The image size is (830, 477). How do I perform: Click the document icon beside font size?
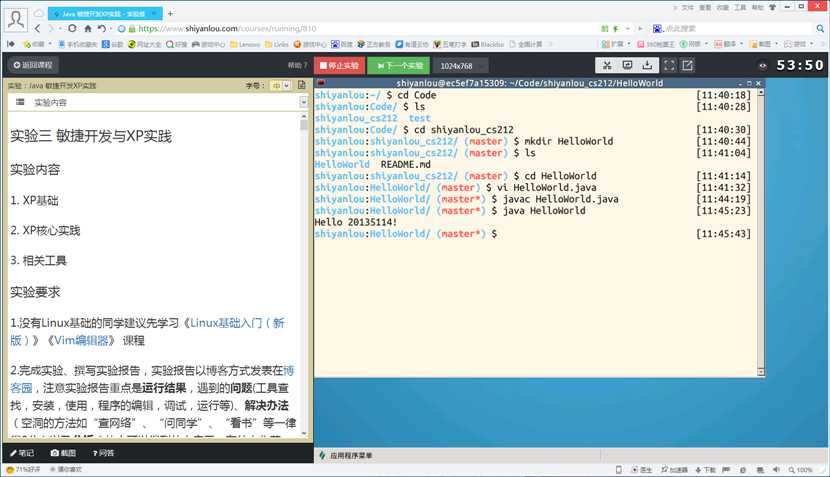coord(301,85)
